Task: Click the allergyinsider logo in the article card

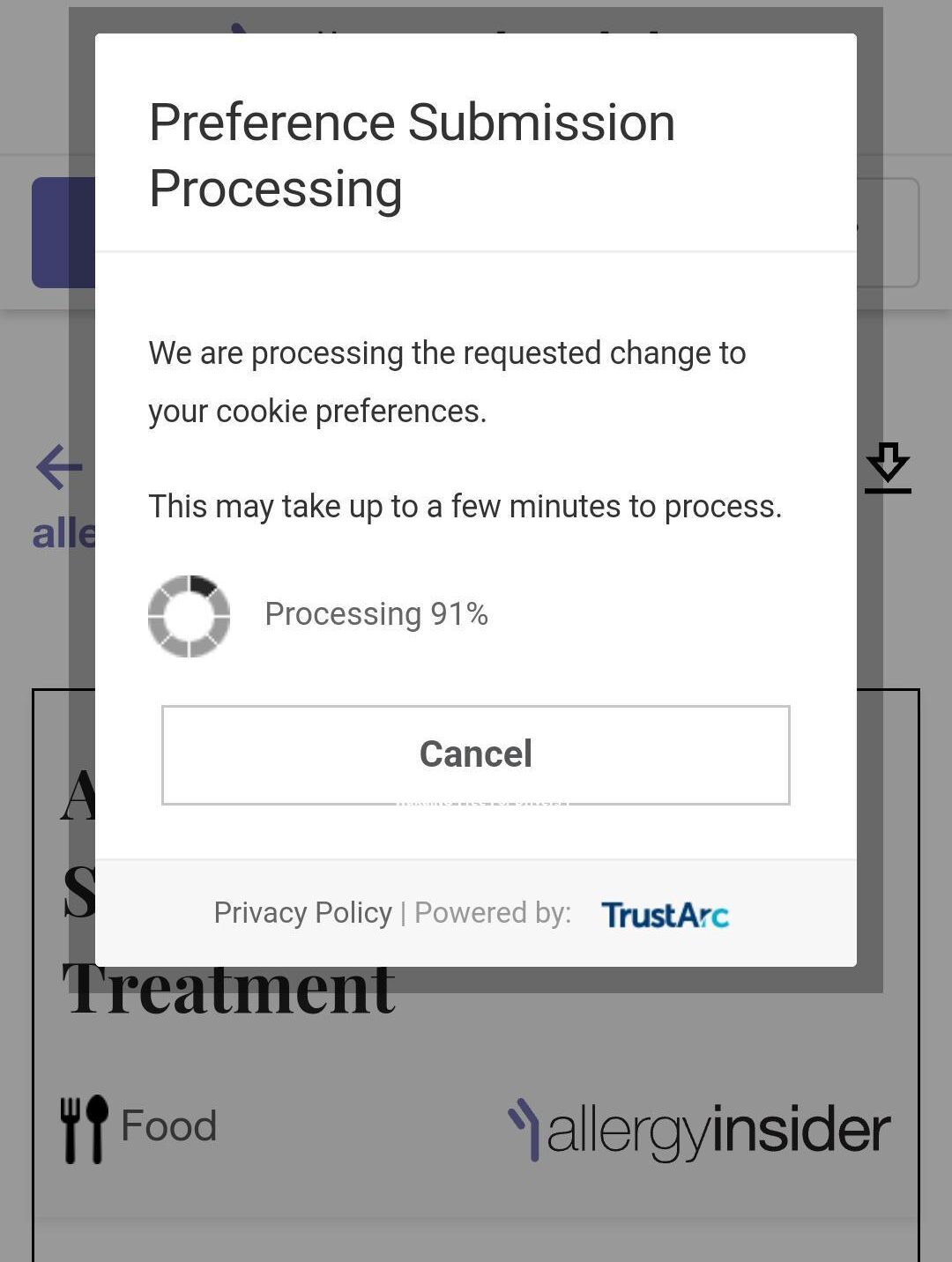Action: tap(700, 1130)
